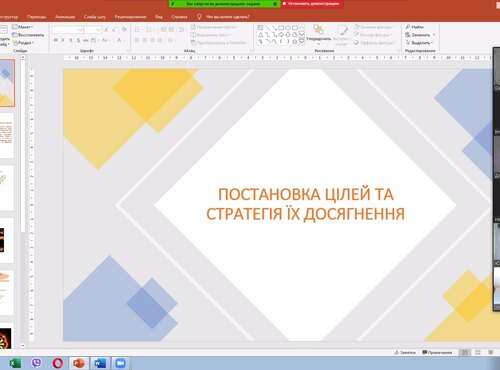Click 'Преобразовать в SmartArt'
Screen dimensions: 500x370
pos(220,43)
